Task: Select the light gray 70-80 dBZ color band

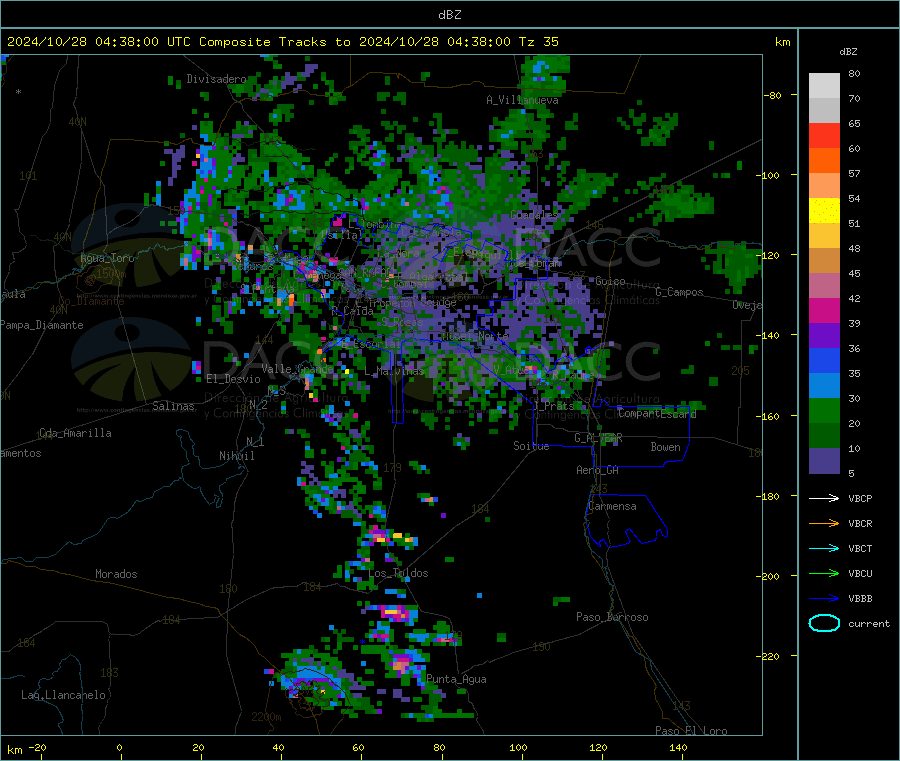Action: 824,86
